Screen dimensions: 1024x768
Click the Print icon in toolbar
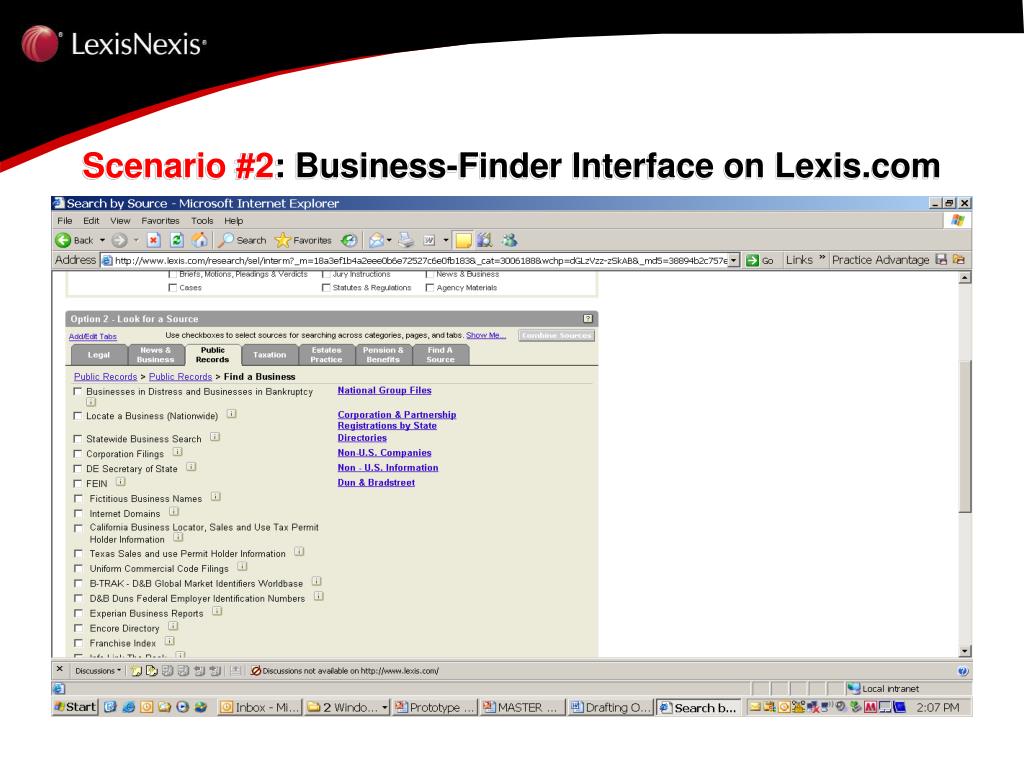(406, 240)
